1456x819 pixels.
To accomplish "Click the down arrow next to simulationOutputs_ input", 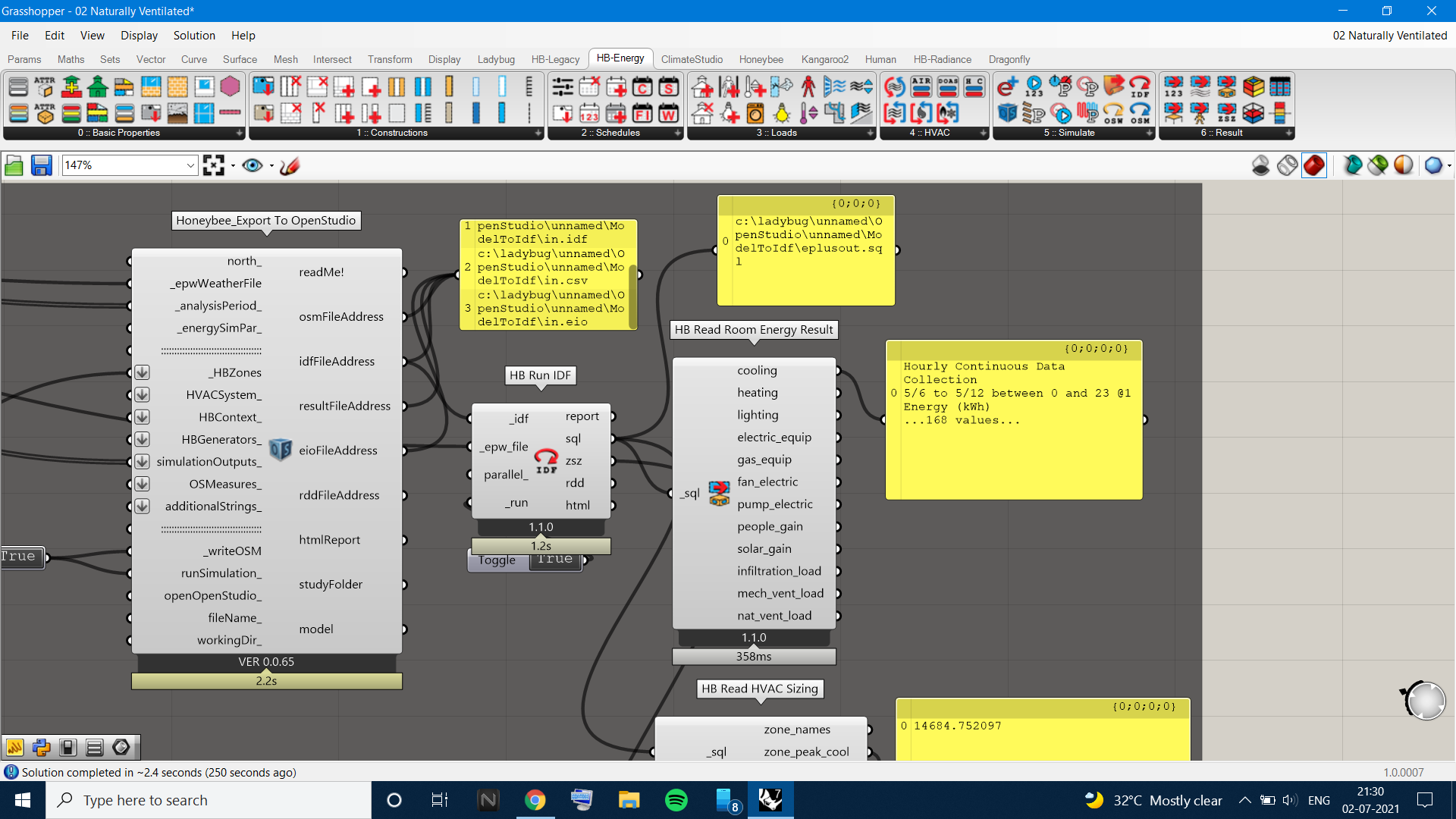I will [142, 462].
